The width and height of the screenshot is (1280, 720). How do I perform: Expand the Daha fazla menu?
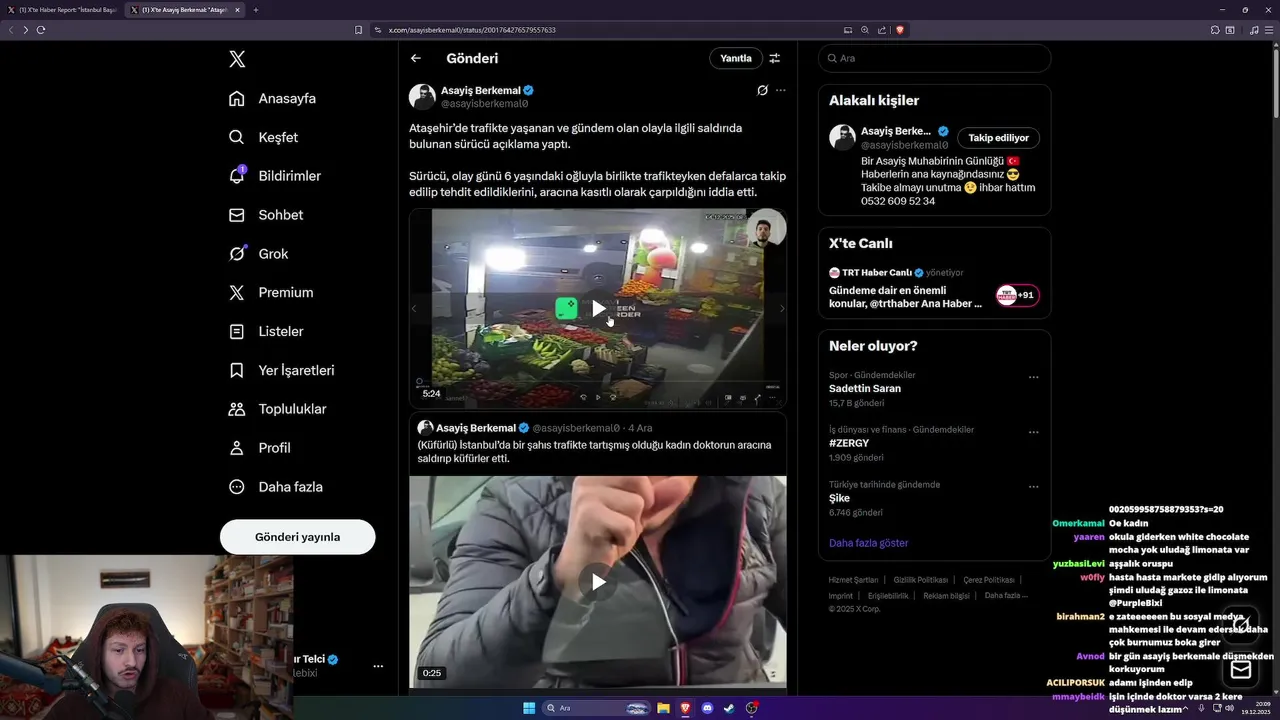coord(275,487)
